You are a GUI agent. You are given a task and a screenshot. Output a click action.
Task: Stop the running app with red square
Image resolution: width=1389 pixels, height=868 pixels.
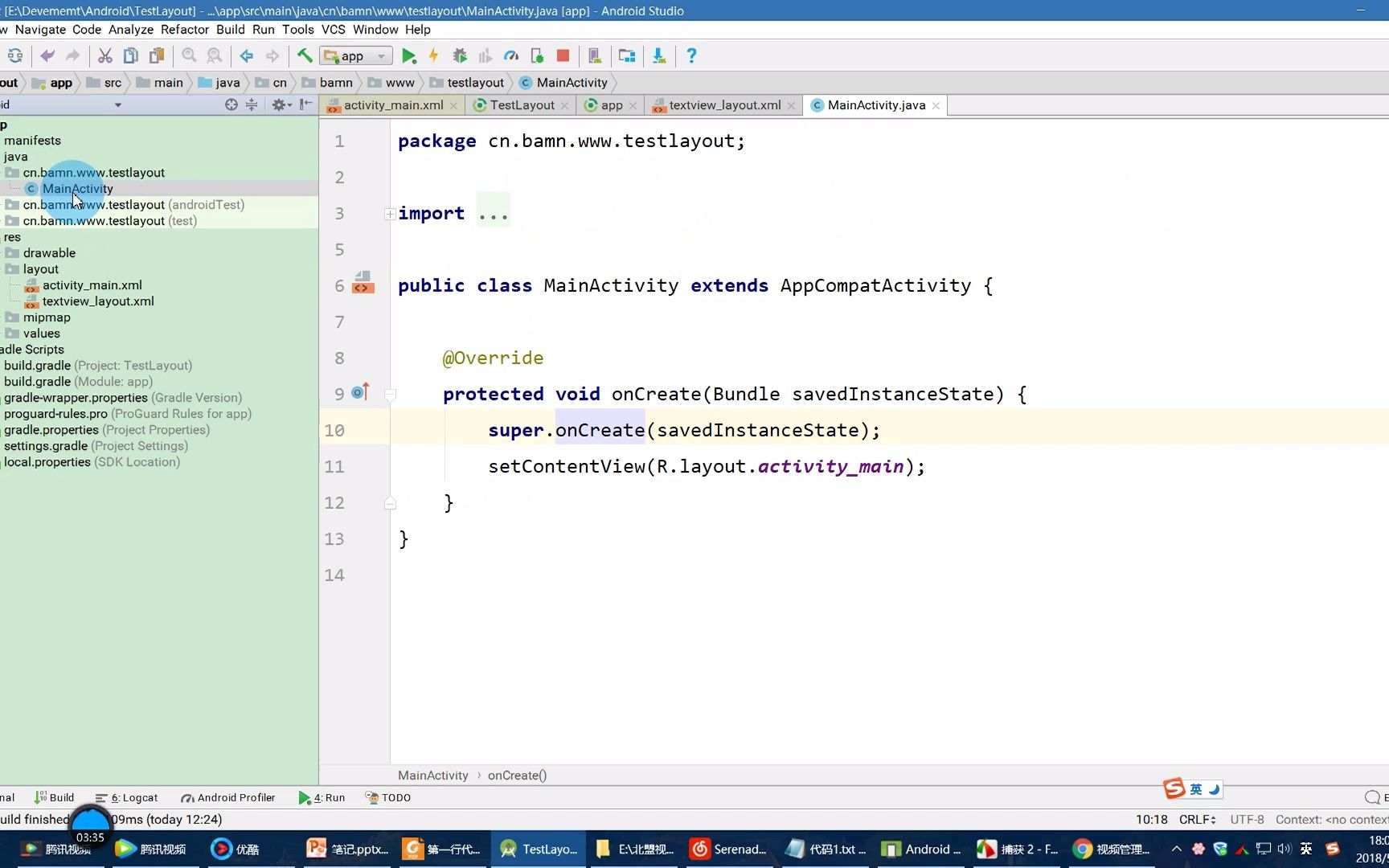coord(563,56)
